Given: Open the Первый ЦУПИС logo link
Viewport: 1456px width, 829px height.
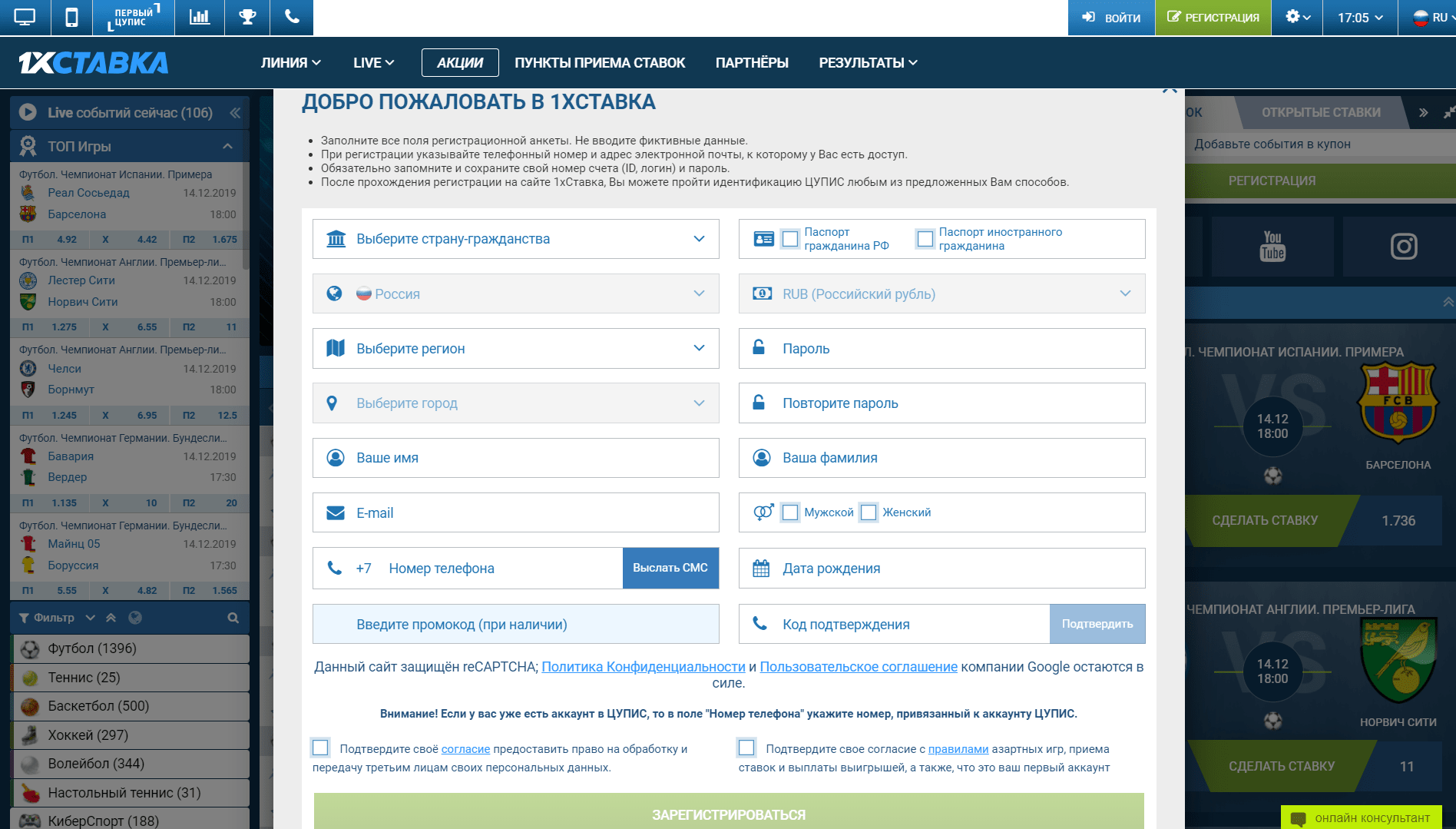Looking at the screenshot, I should (134, 17).
